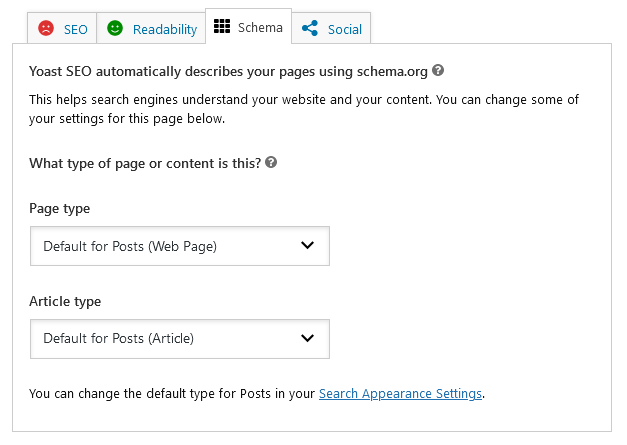Open the 'Default for Posts (Article)' select box
This screenshot has height=445, width=627.
(180, 339)
